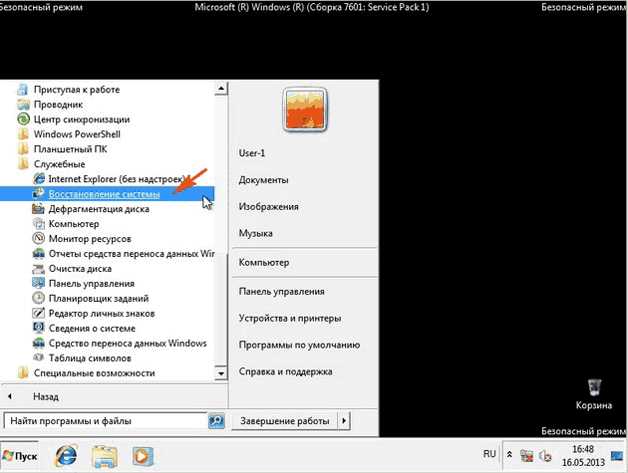This screenshot has height=473, width=628.
Task: Open Документы in right pane
Action: click(x=263, y=180)
